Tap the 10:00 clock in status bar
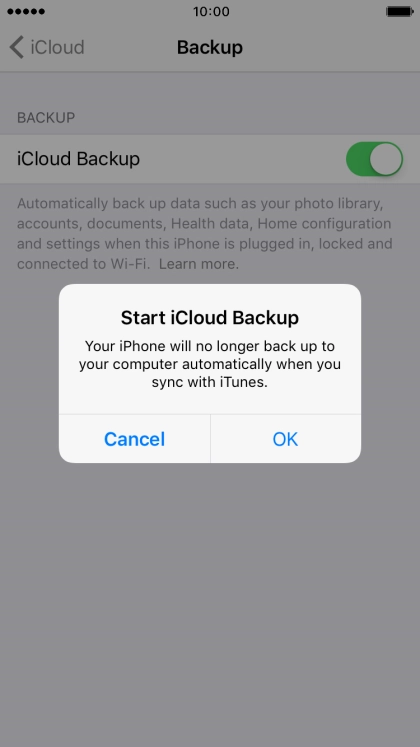420x747 pixels. coord(211,11)
